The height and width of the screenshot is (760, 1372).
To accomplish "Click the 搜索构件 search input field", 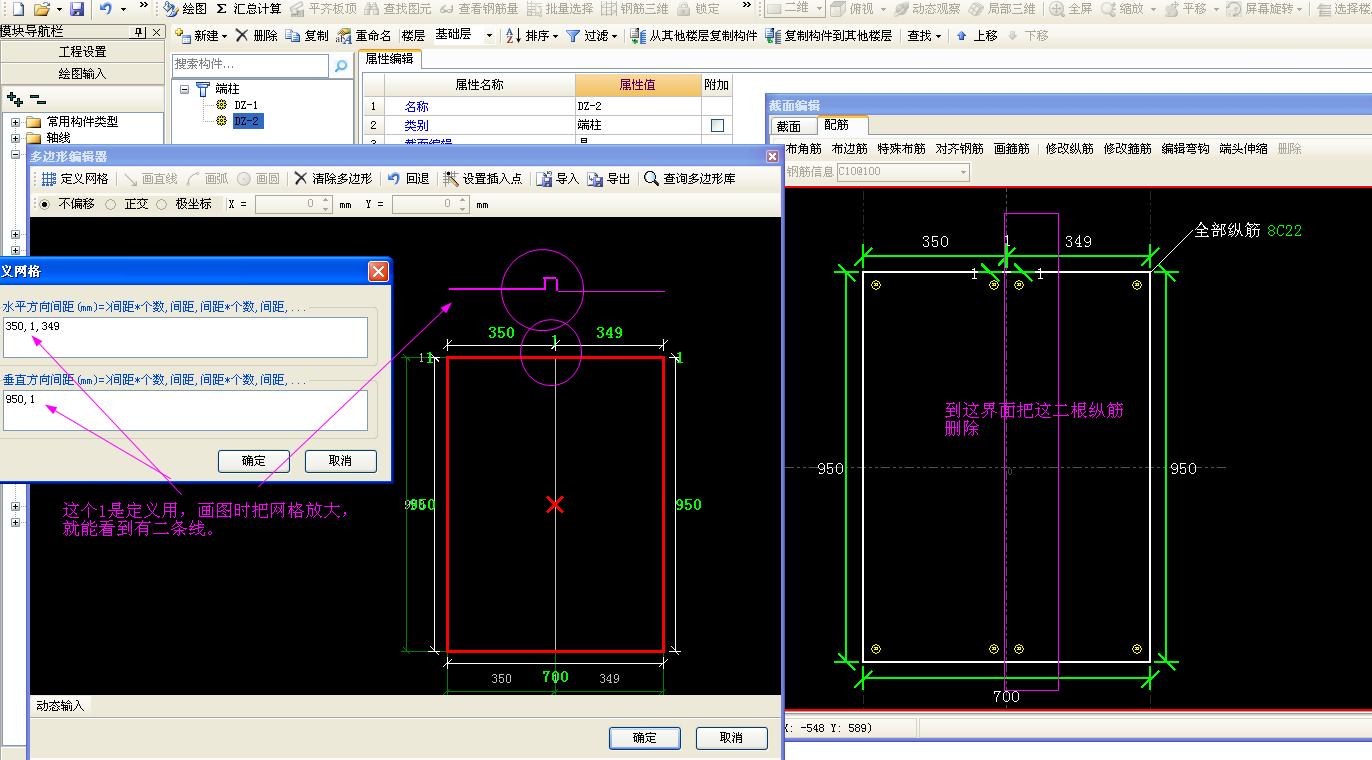I will (x=250, y=64).
